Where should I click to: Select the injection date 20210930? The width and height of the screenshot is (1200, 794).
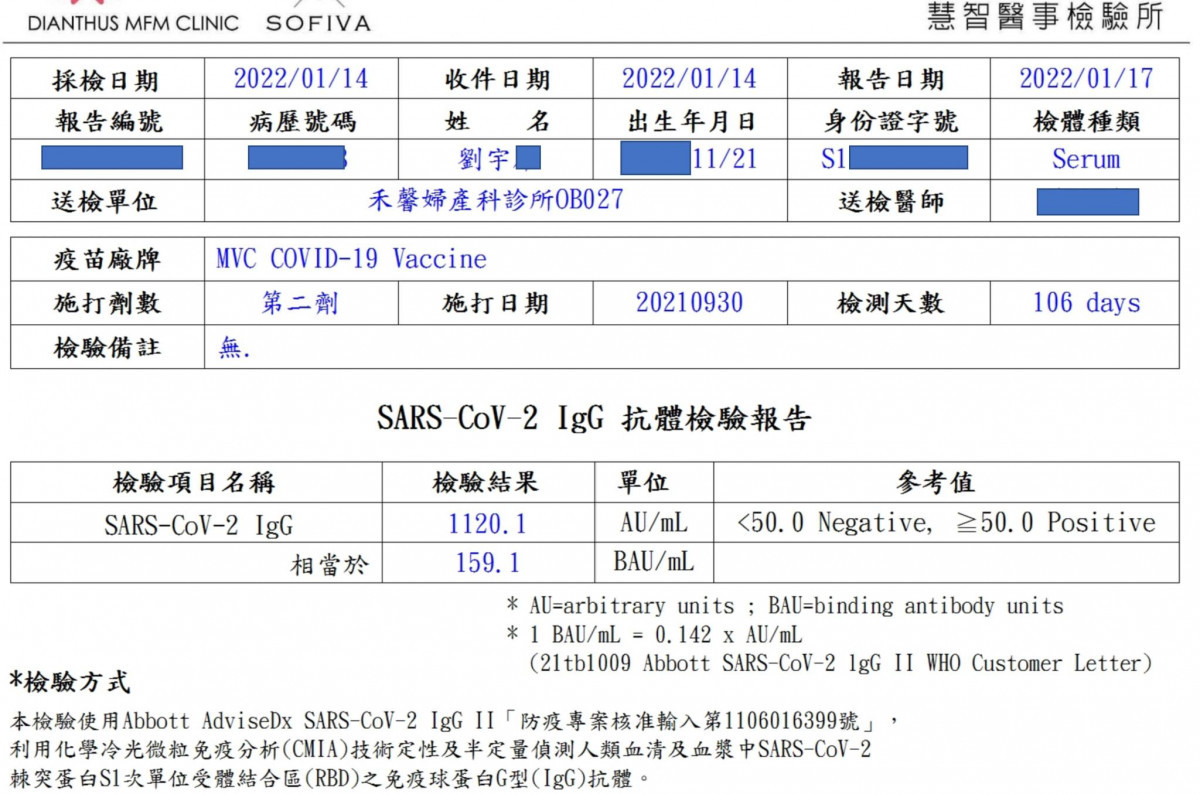(690, 302)
